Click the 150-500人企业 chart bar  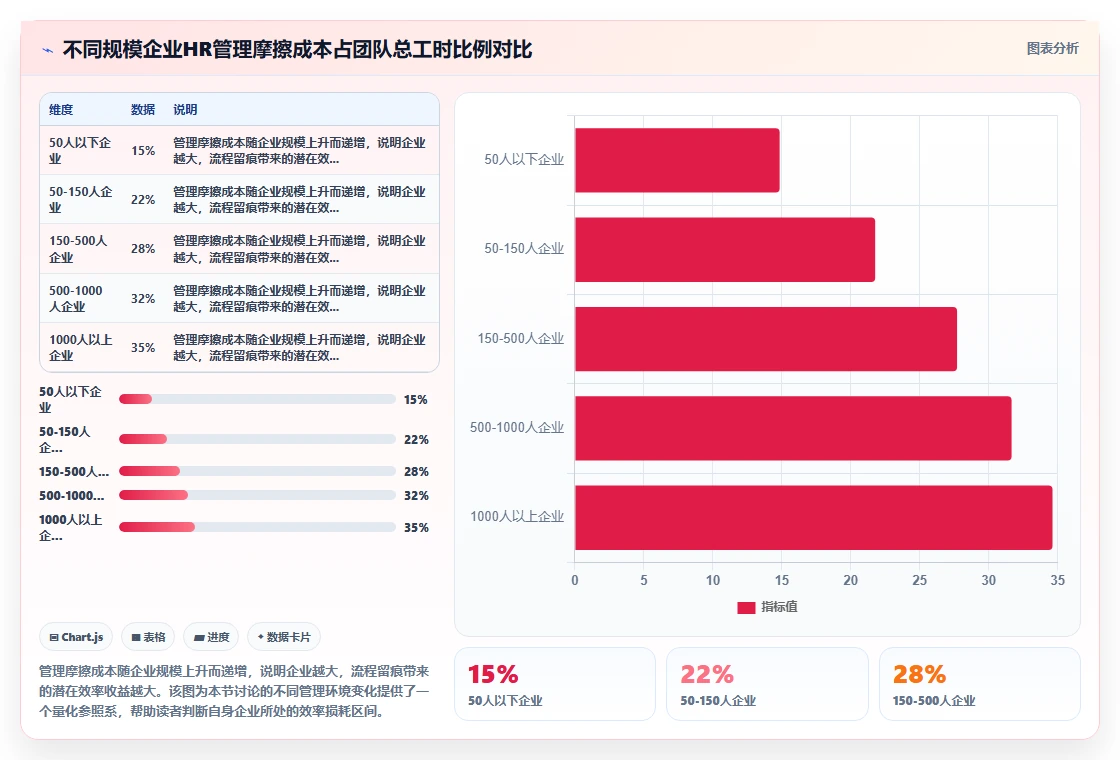point(766,339)
